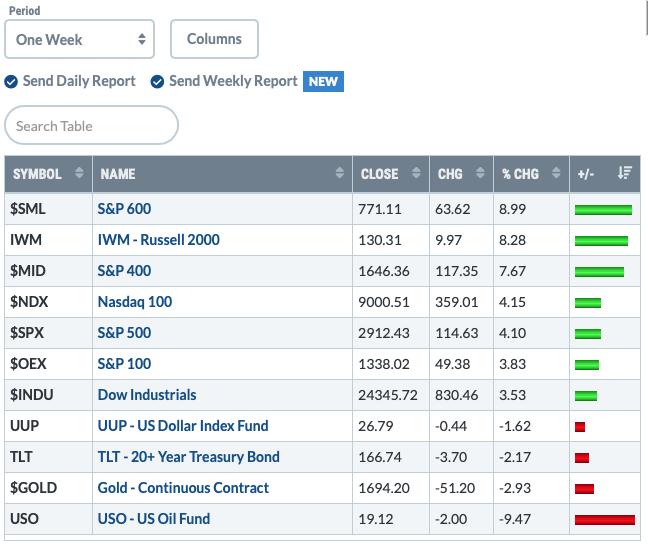
Task: Click the change value 49.38
Action: tap(452, 364)
